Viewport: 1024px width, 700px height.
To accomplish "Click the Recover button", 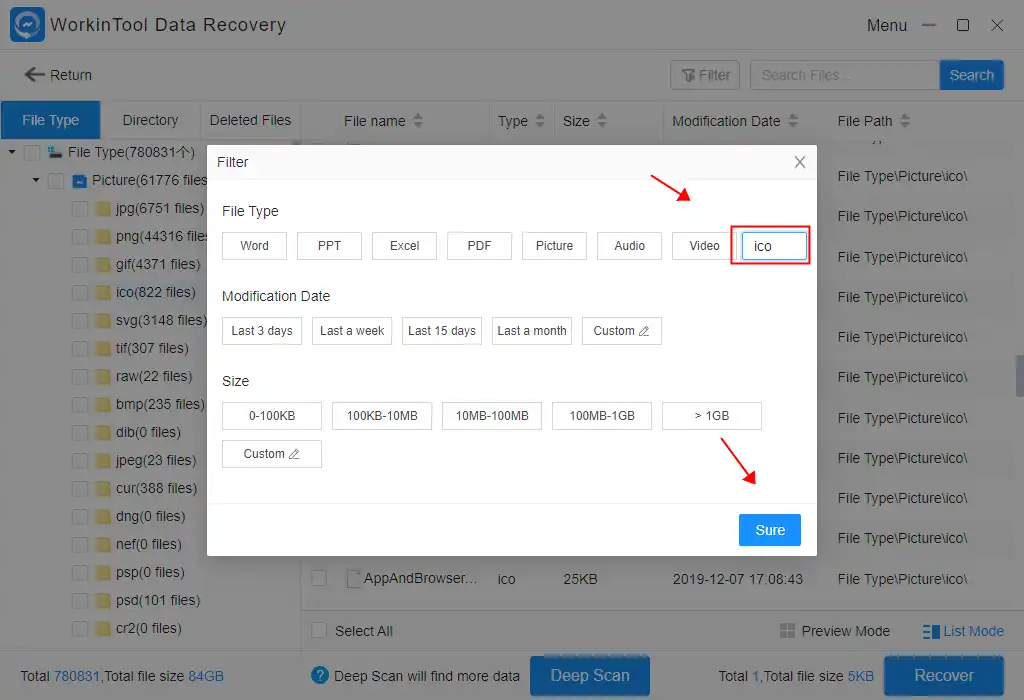I will [x=944, y=675].
